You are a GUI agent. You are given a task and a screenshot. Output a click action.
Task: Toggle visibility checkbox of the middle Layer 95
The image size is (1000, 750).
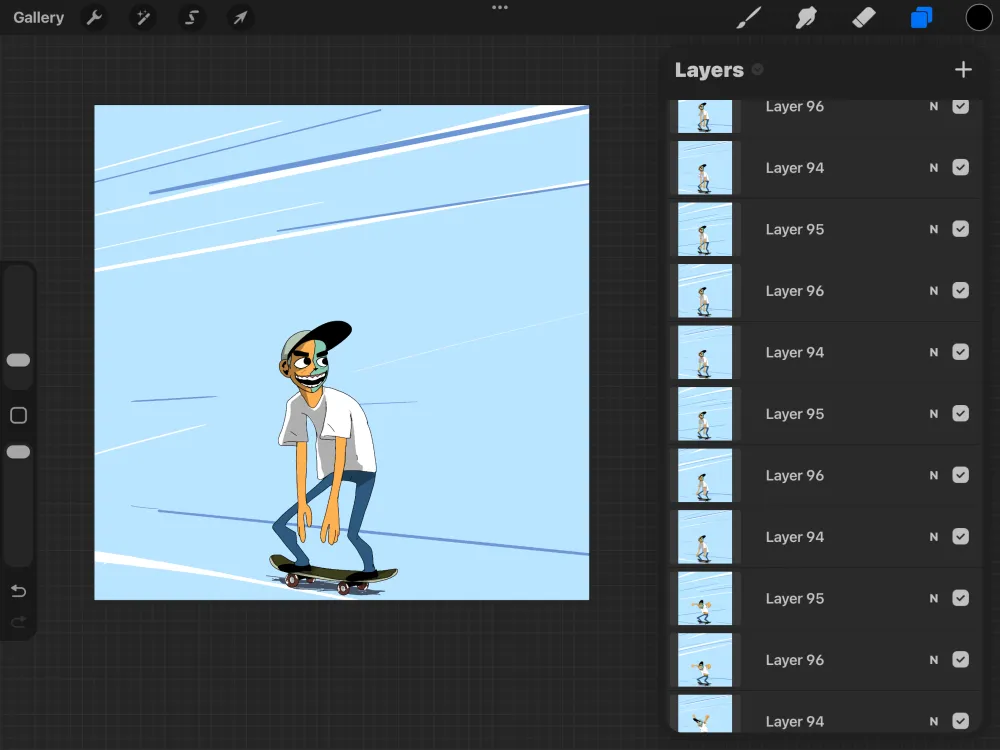click(x=960, y=413)
